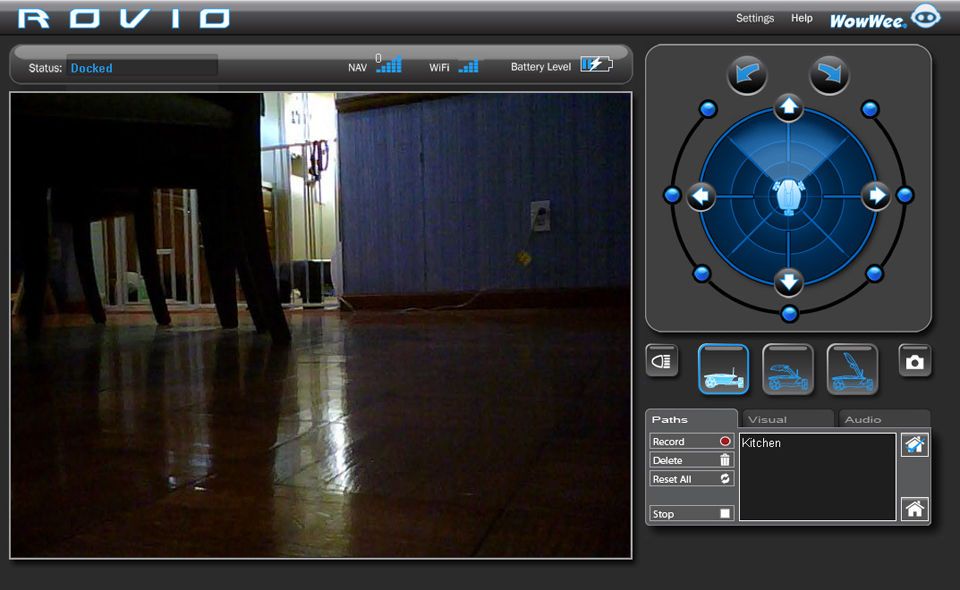Viewport: 960px width, 590px height.
Task: Click the right blue dot on the ring
Action: [x=905, y=195]
